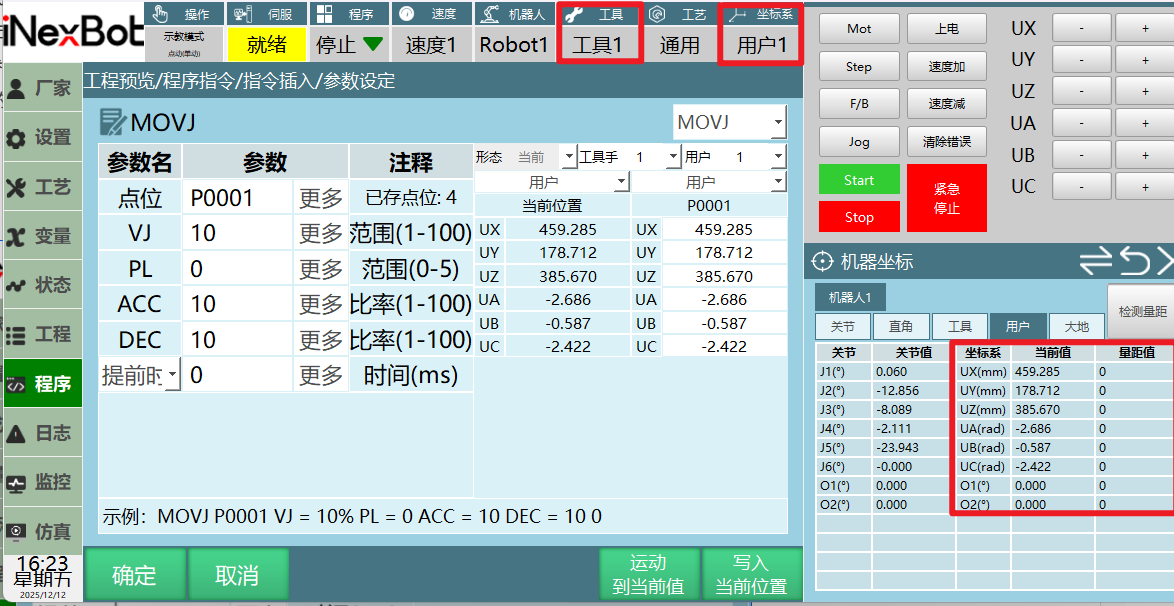Toggle the Mot motor button
Viewport: 1174px width, 606px height.
click(859, 29)
